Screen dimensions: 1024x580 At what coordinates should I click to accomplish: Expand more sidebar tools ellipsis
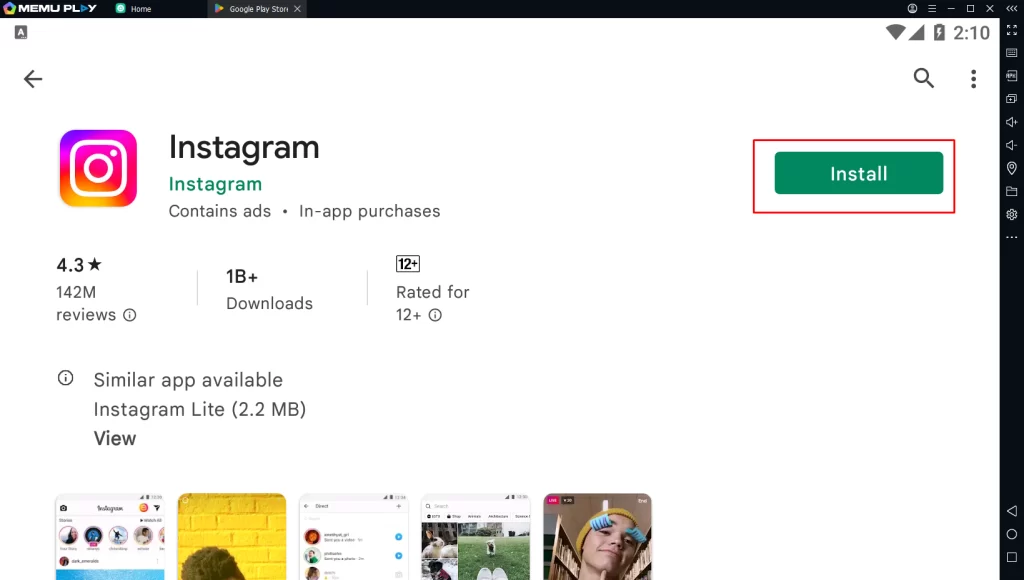coord(1011,237)
